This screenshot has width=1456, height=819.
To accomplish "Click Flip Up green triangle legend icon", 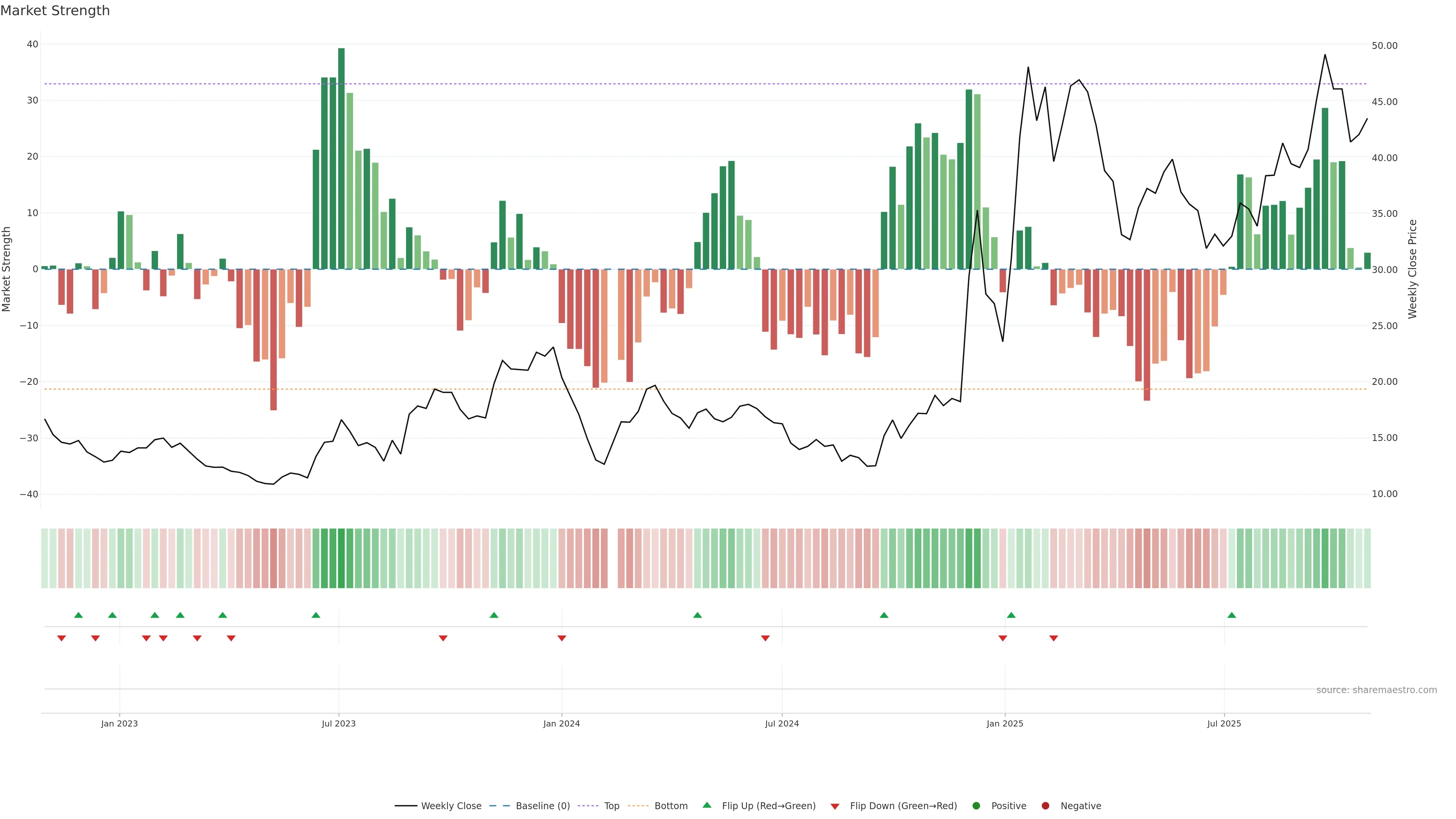I will (706, 805).
